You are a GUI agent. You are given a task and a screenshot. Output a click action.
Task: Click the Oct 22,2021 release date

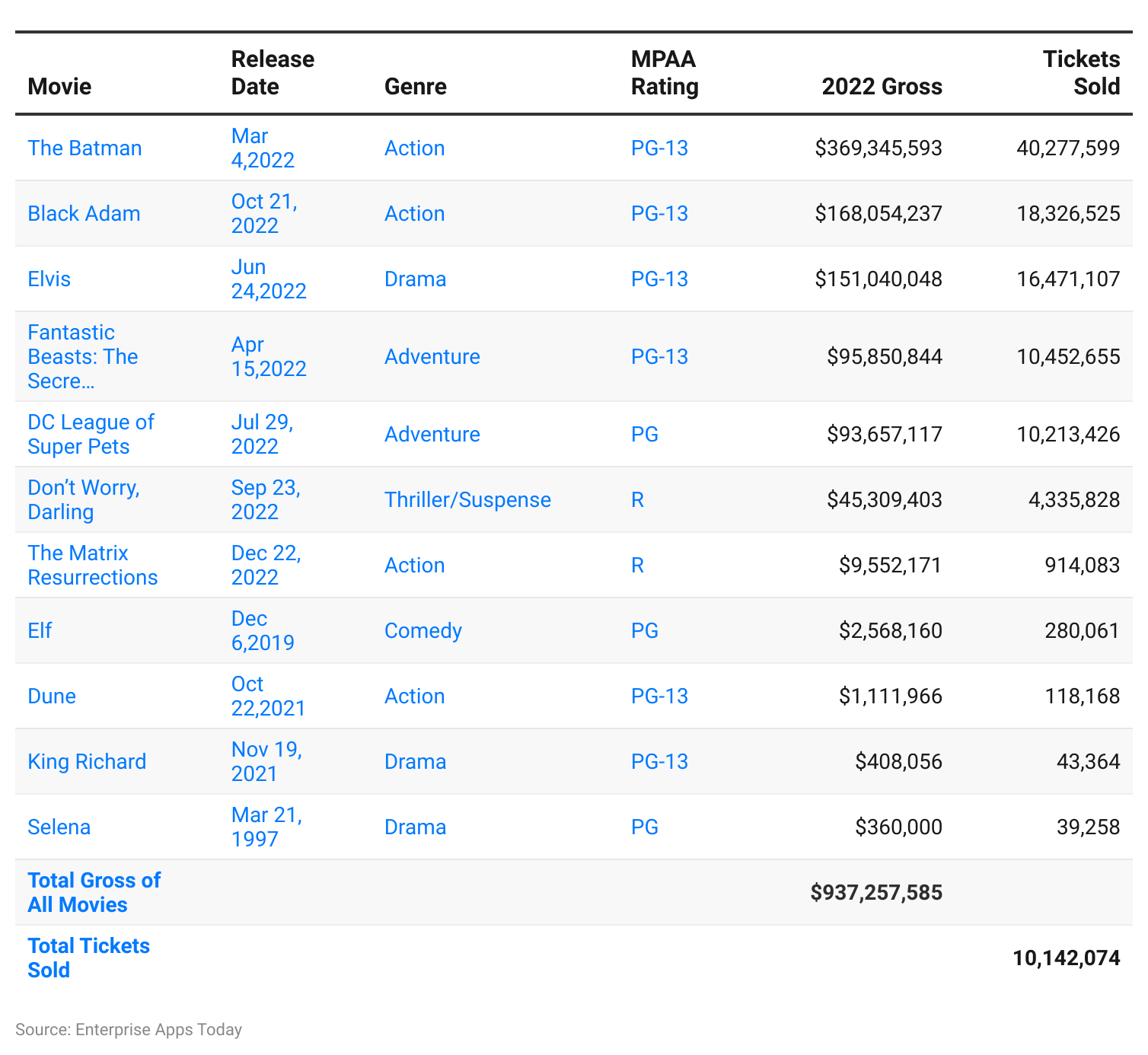click(268, 696)
